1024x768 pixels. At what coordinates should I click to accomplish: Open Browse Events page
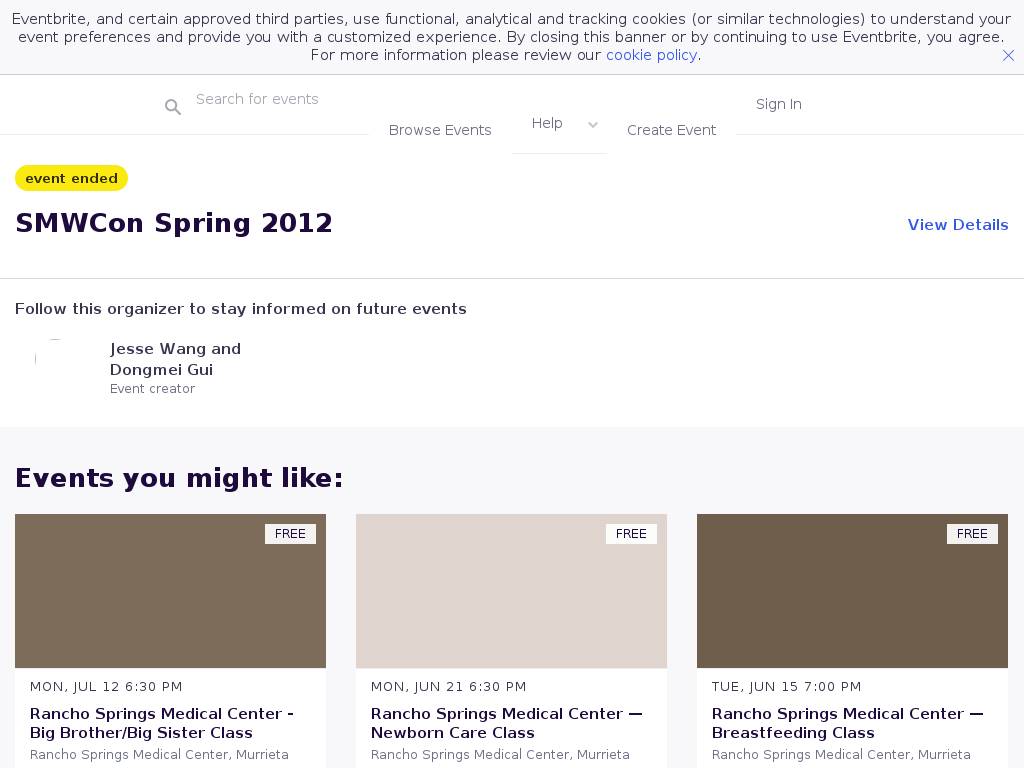coord(440,130)
